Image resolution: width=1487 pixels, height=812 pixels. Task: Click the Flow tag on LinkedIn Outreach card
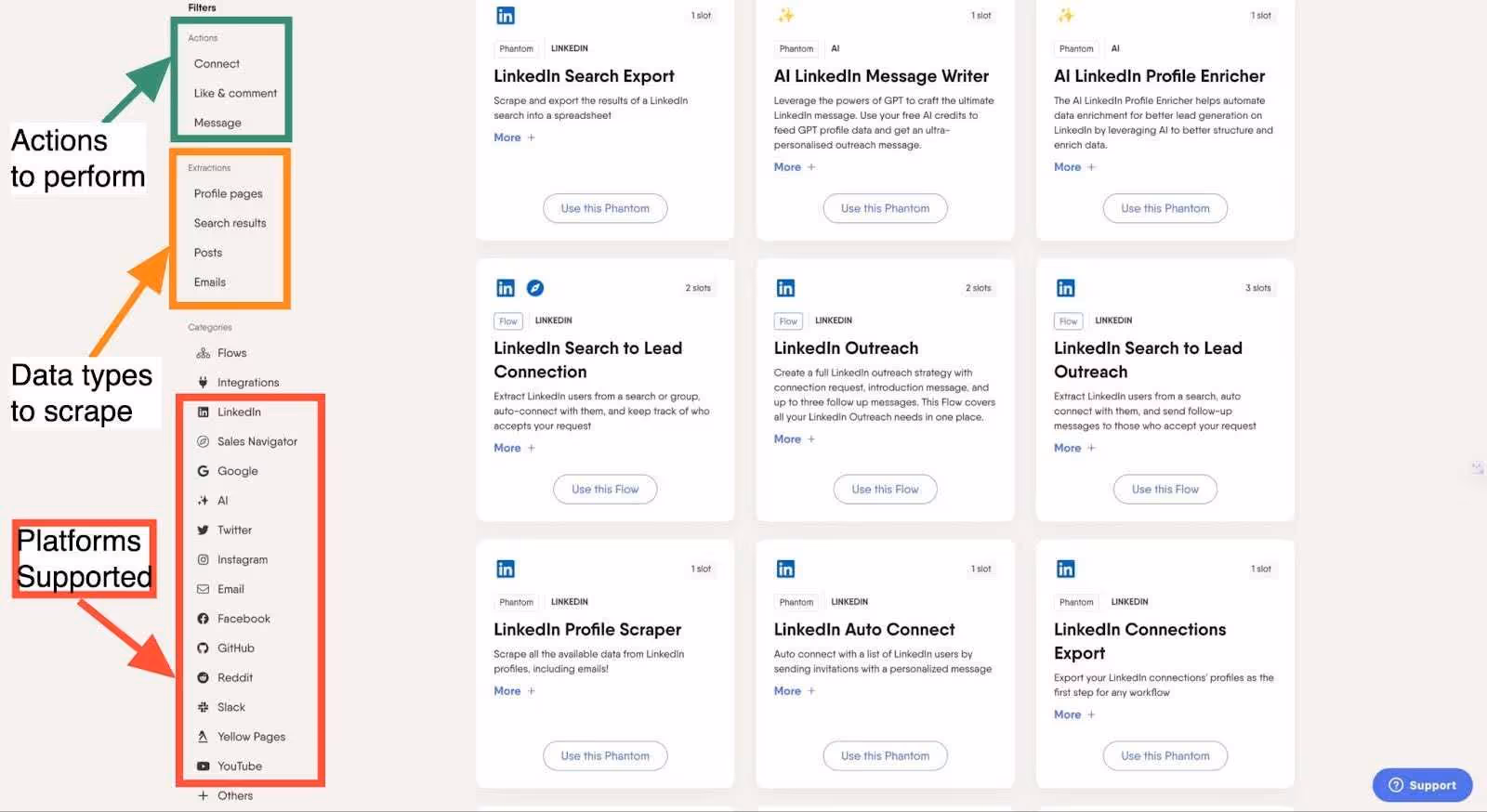[x=788, y=321]
